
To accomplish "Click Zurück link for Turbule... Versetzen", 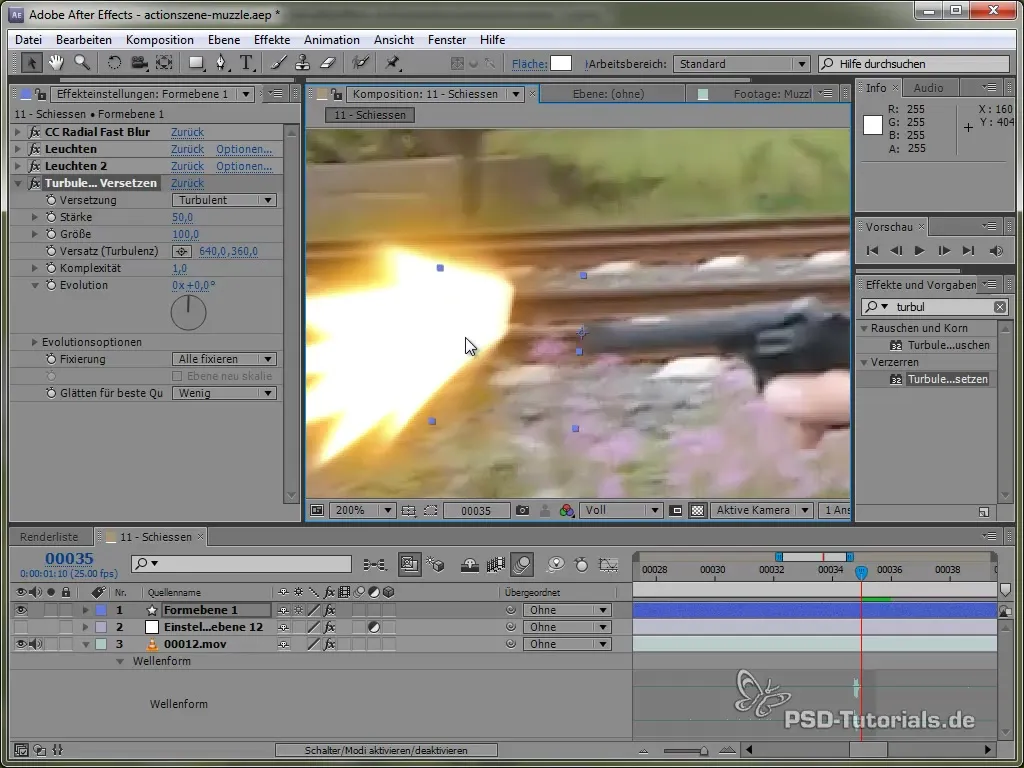I will pos(187,183).
